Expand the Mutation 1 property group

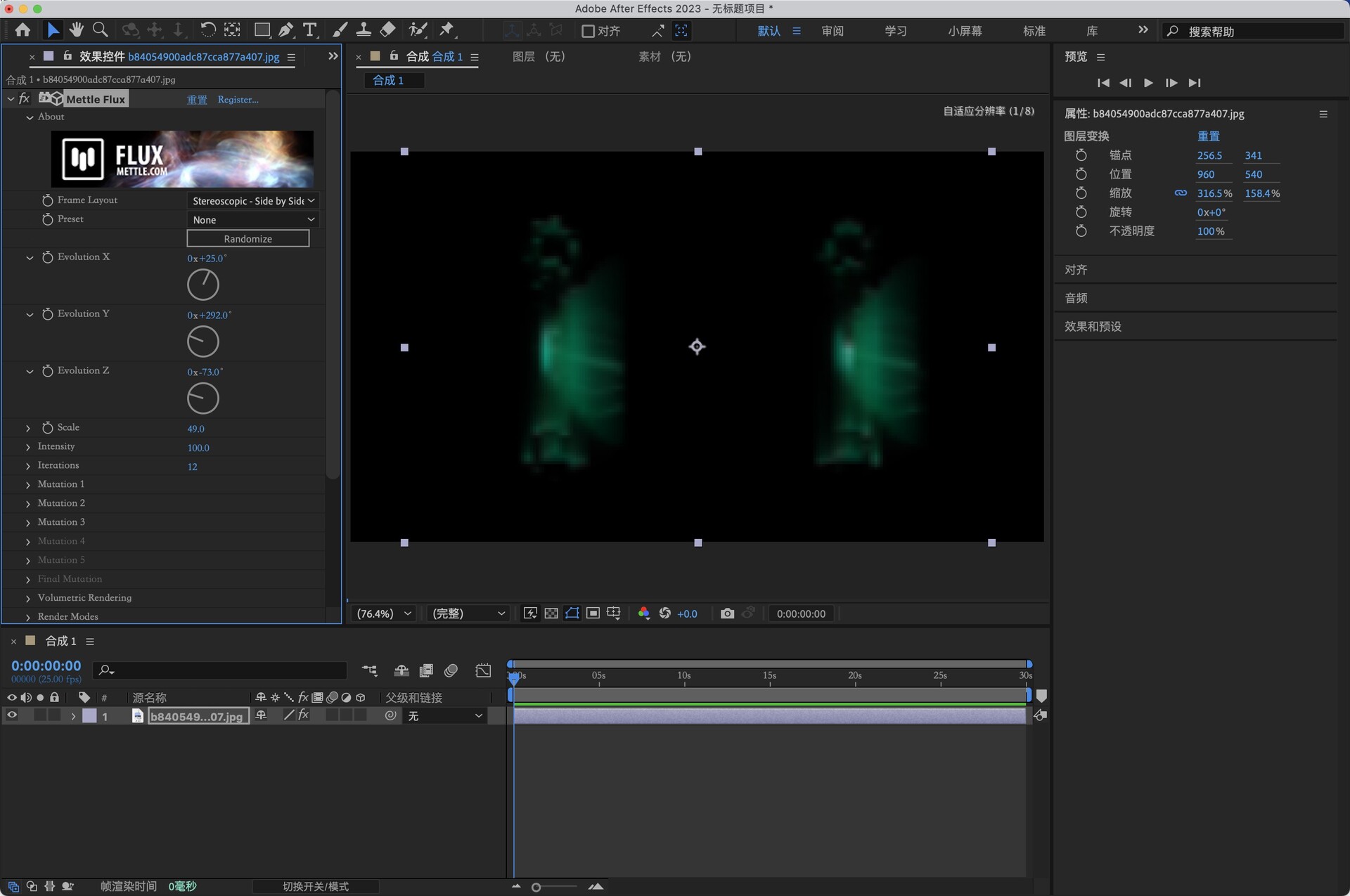(28, 485)
